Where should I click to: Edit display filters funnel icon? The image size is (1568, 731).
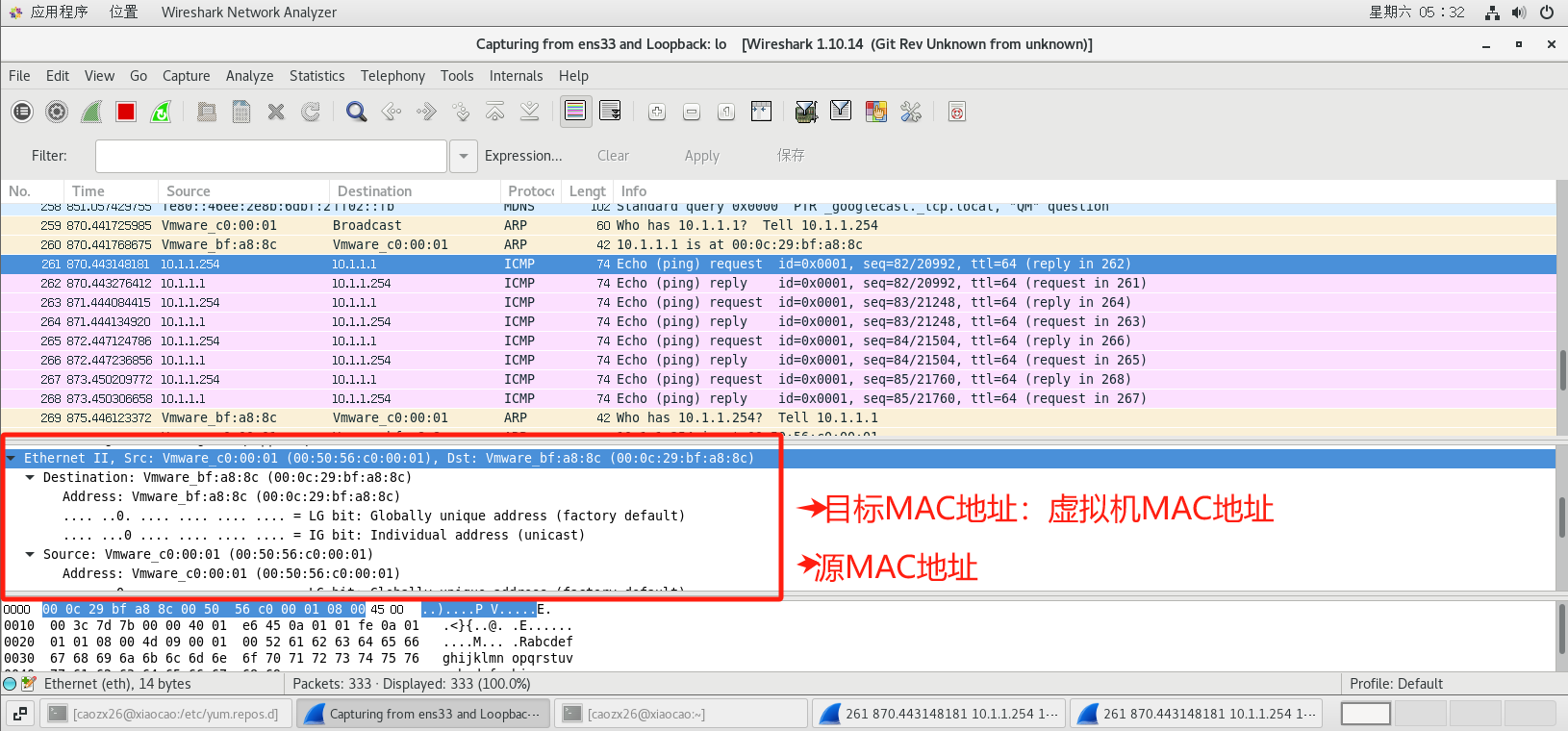click(x=841, y=112)
